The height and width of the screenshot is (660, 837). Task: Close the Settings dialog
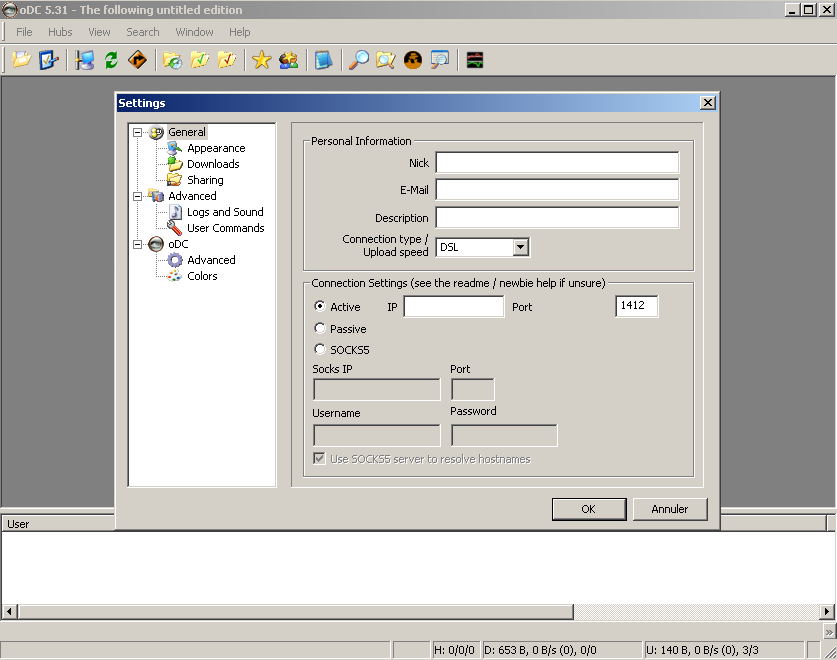[707, 103]
